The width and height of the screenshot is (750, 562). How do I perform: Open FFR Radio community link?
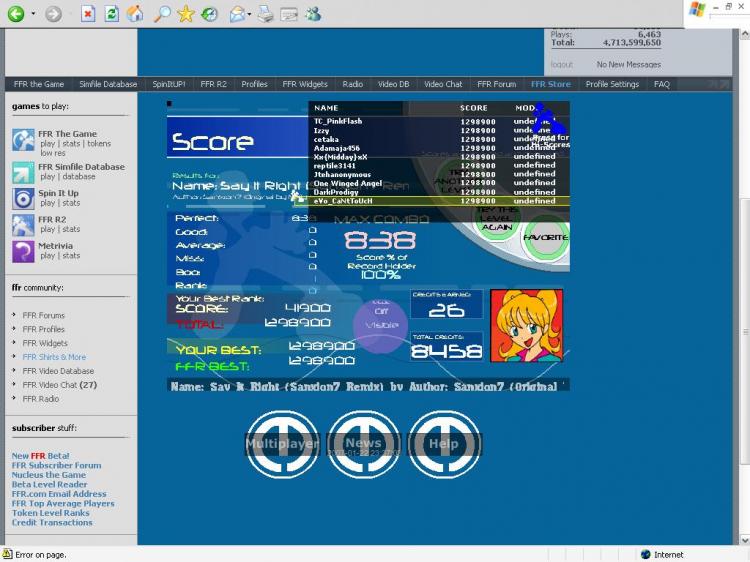click(41, 398)
